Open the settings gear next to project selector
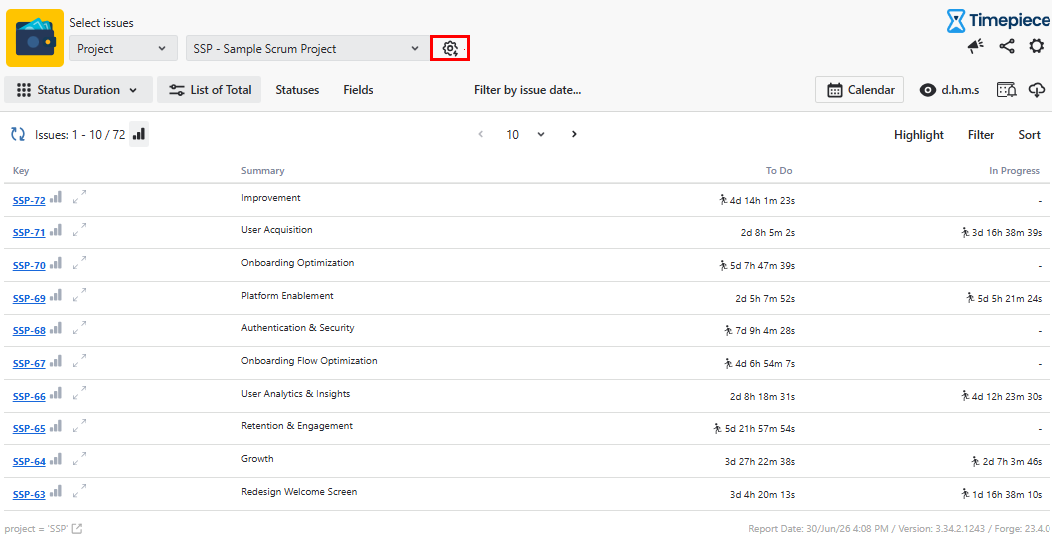1052x541 pixels. click(x=450, y=48)
